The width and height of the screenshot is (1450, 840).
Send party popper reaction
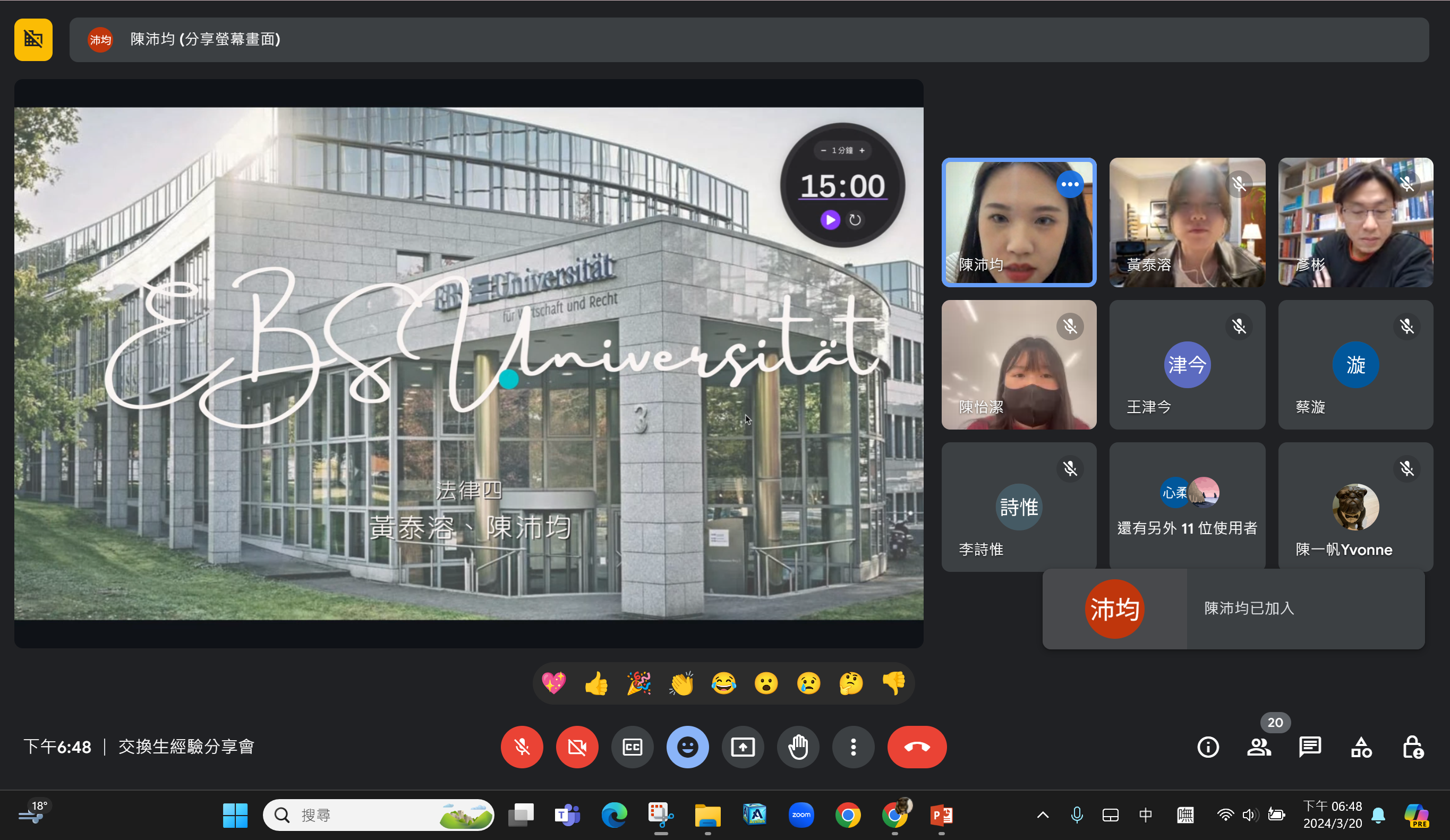tap(638, 683)
